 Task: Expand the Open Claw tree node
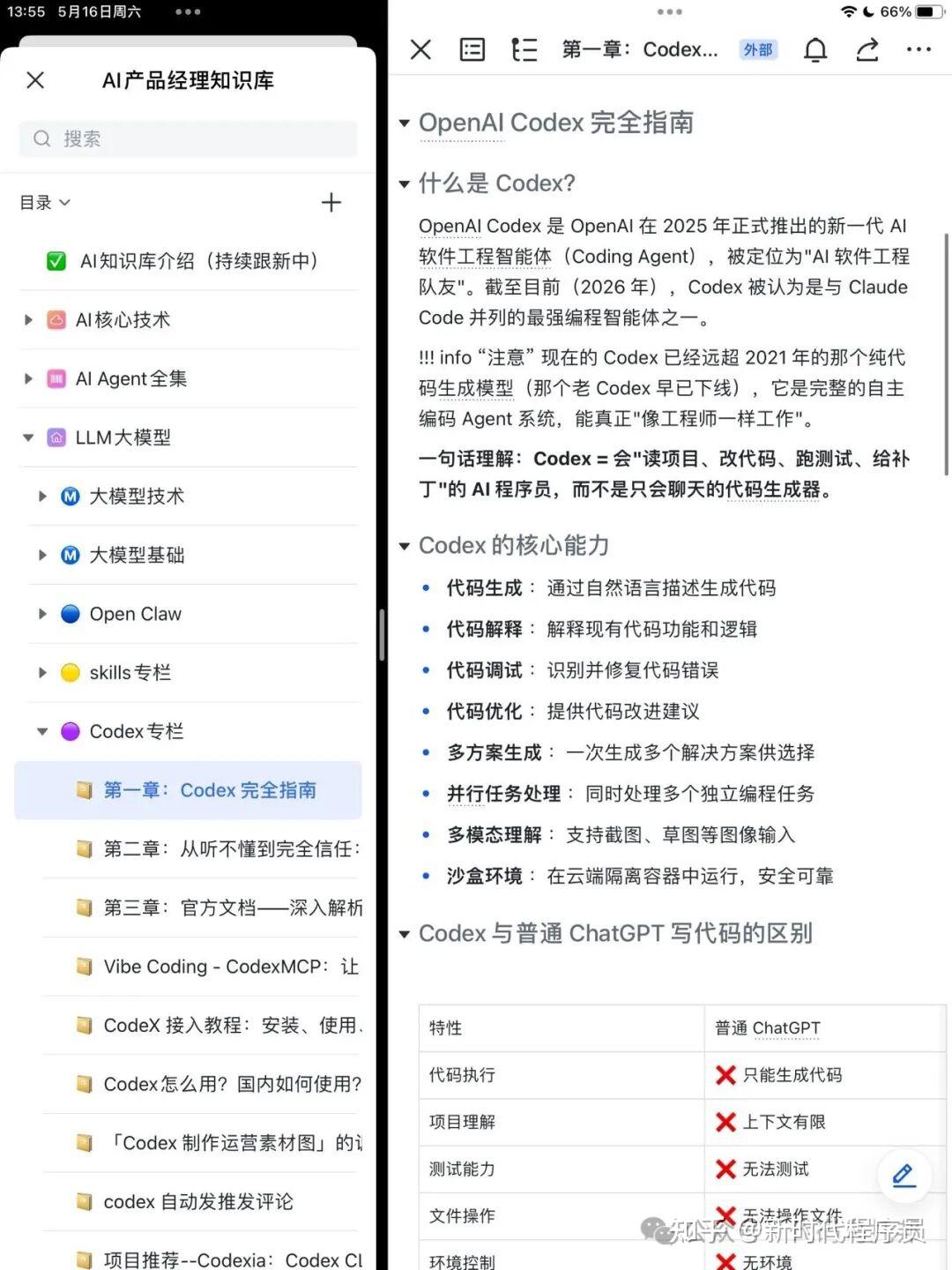pos(42,614)
